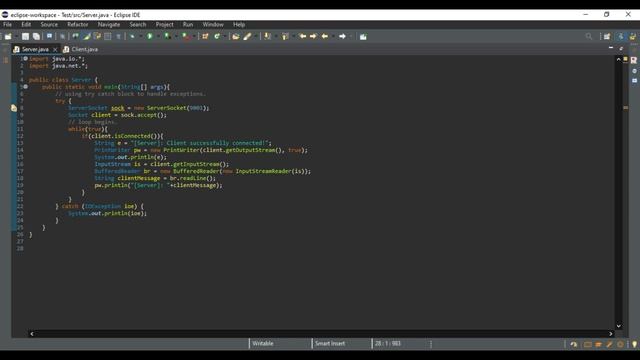Open the Task List side icon
The width and height of the screenshot is (640, 360).
pos(634,60)
